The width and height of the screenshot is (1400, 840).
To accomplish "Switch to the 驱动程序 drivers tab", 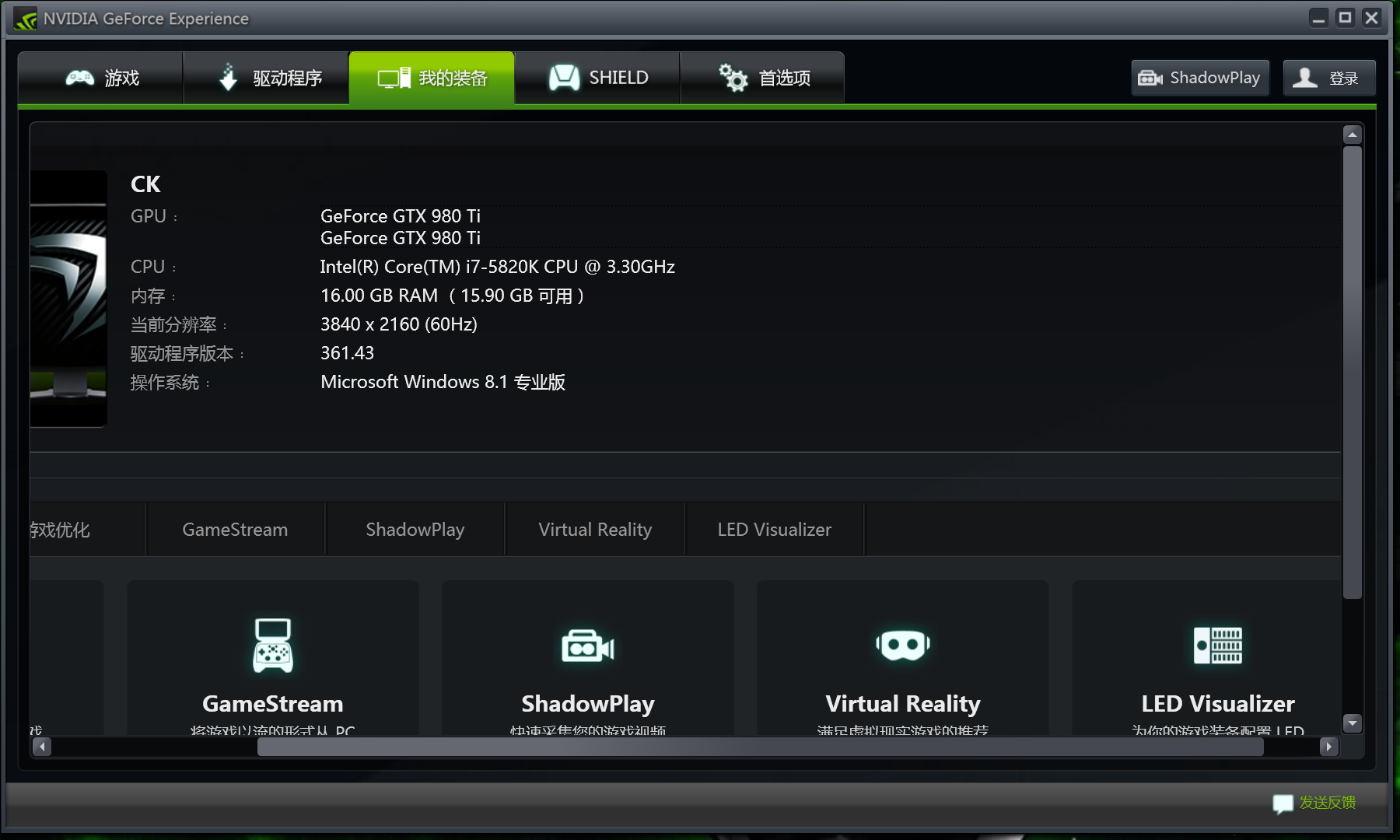I will pos(266,78).
